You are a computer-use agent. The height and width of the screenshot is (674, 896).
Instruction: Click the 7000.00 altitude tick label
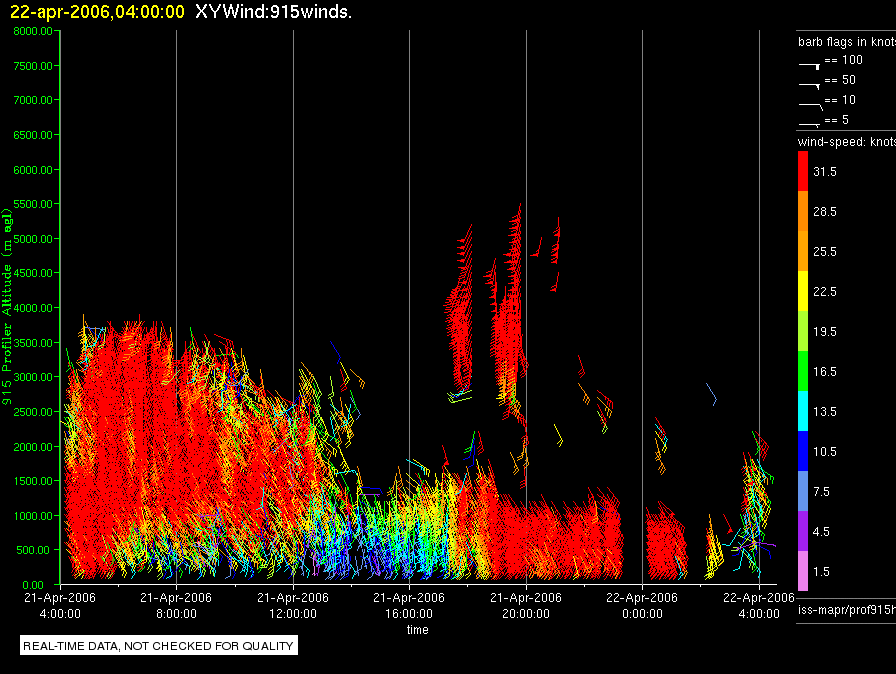coord(33,100)
